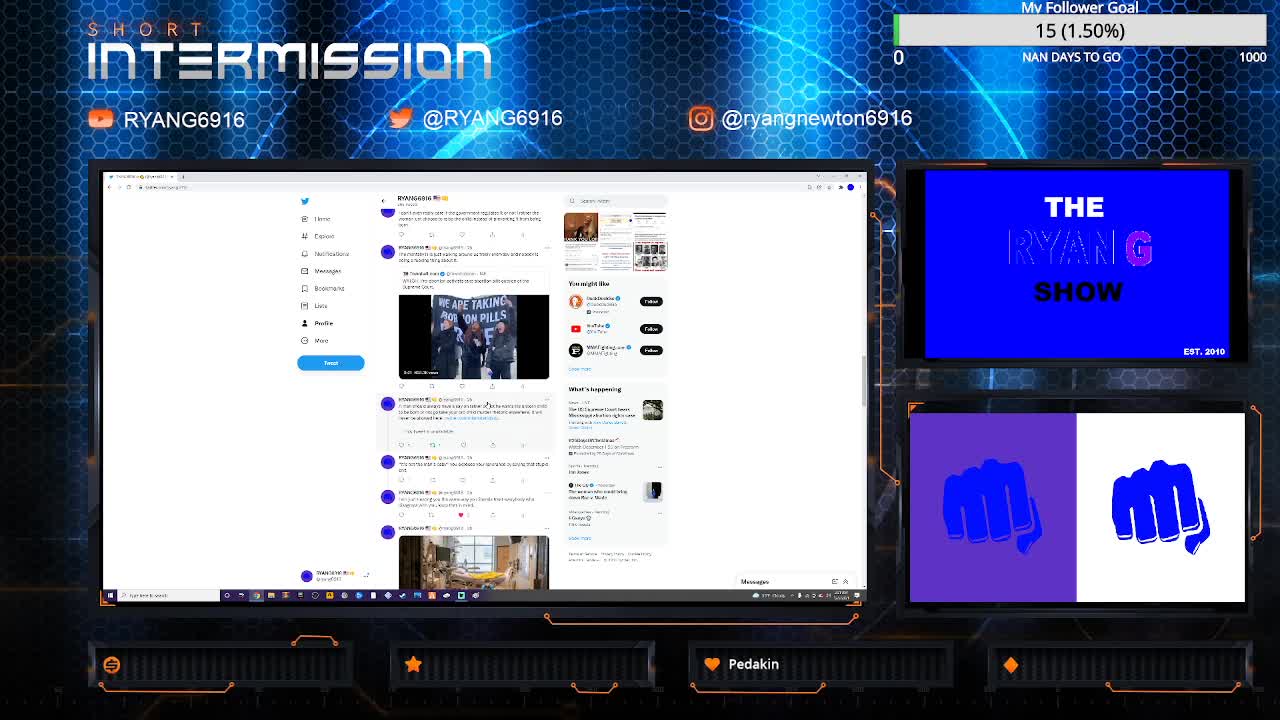Open Notifications in Twitter sidebar
Screen dimensions: 1280x720
(x=326, y=254)
